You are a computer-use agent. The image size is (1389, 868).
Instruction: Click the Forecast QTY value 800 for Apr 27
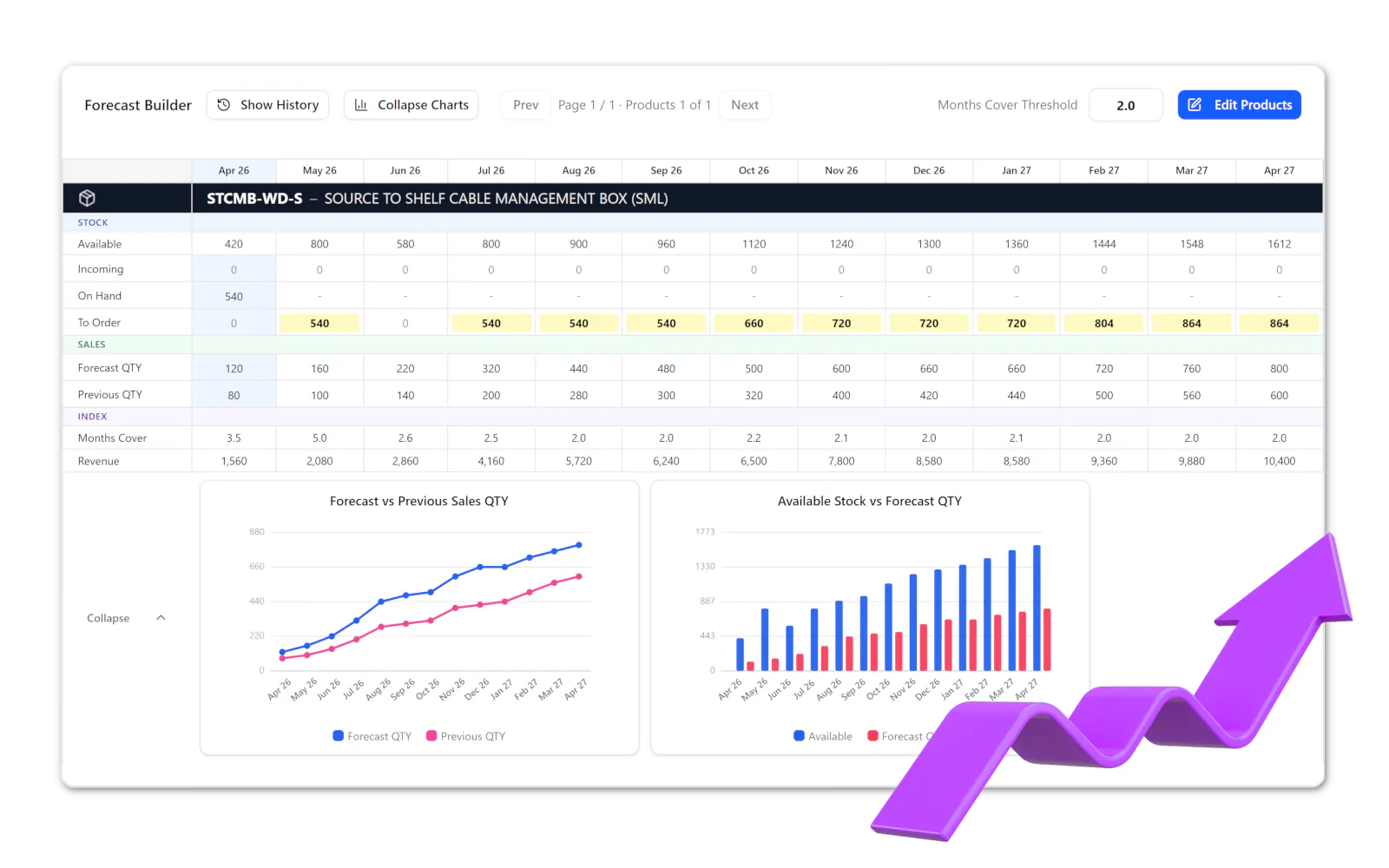pos(1279,368)
